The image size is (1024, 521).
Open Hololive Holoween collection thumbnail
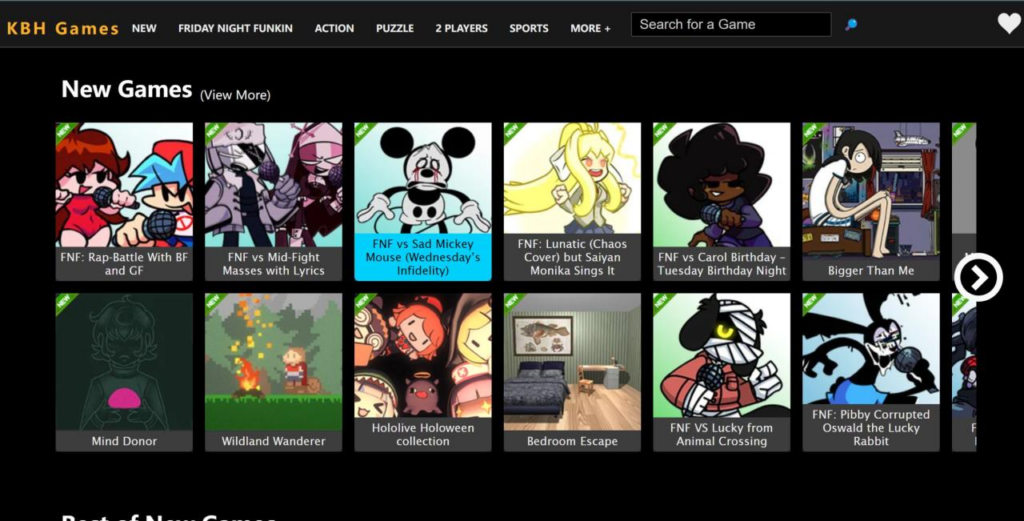(423, 355)
